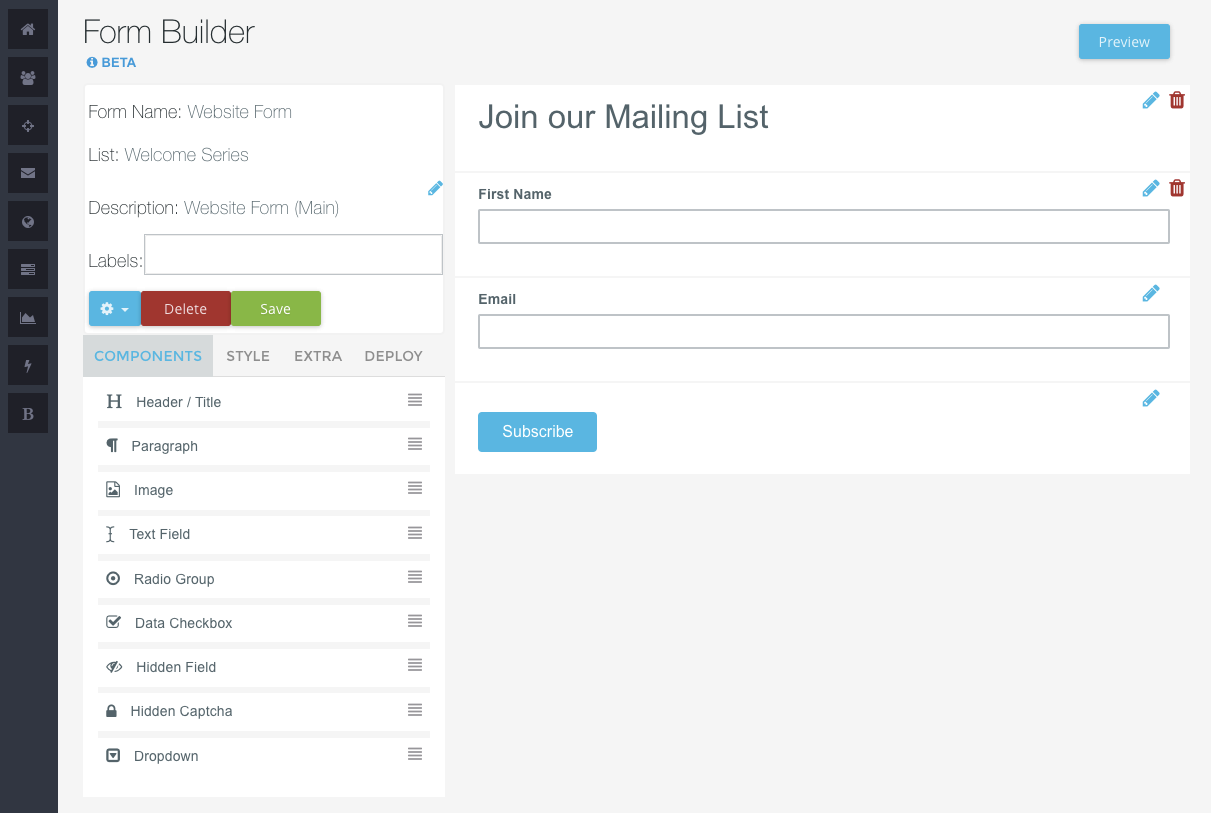Click pencil icon to edit Email field

pyautogui.click(x=1151, y=293)
